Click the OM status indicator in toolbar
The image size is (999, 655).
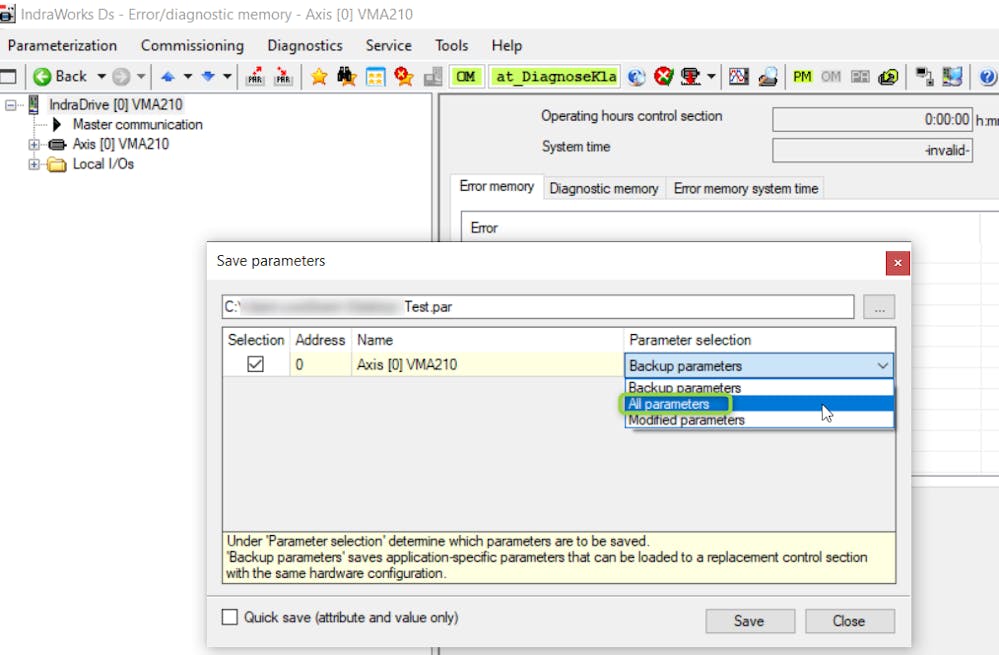(x=466, y=77)
